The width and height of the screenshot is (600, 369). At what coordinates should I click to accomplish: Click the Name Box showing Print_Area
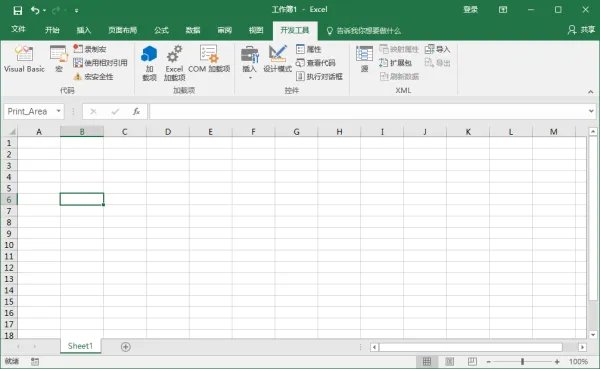pos(29,111)
